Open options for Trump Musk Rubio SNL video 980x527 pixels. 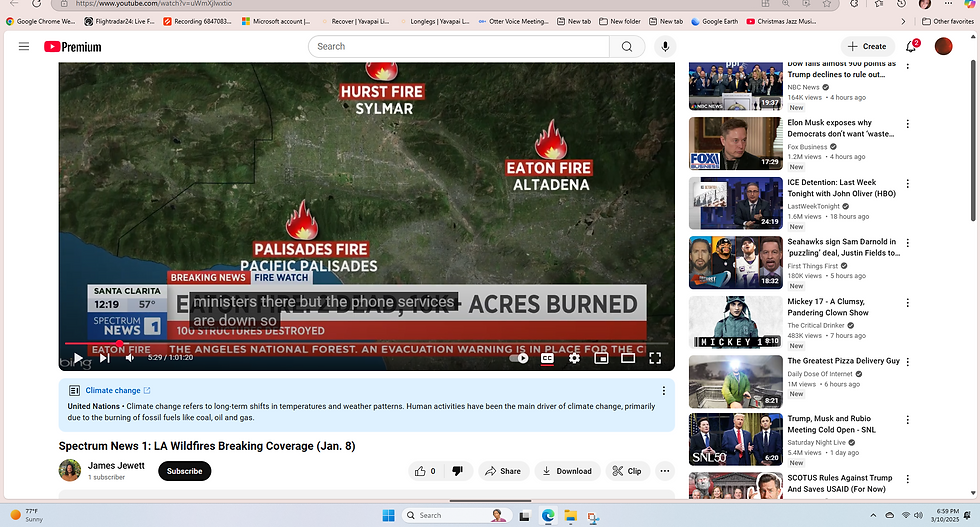[x=908, y=419]
